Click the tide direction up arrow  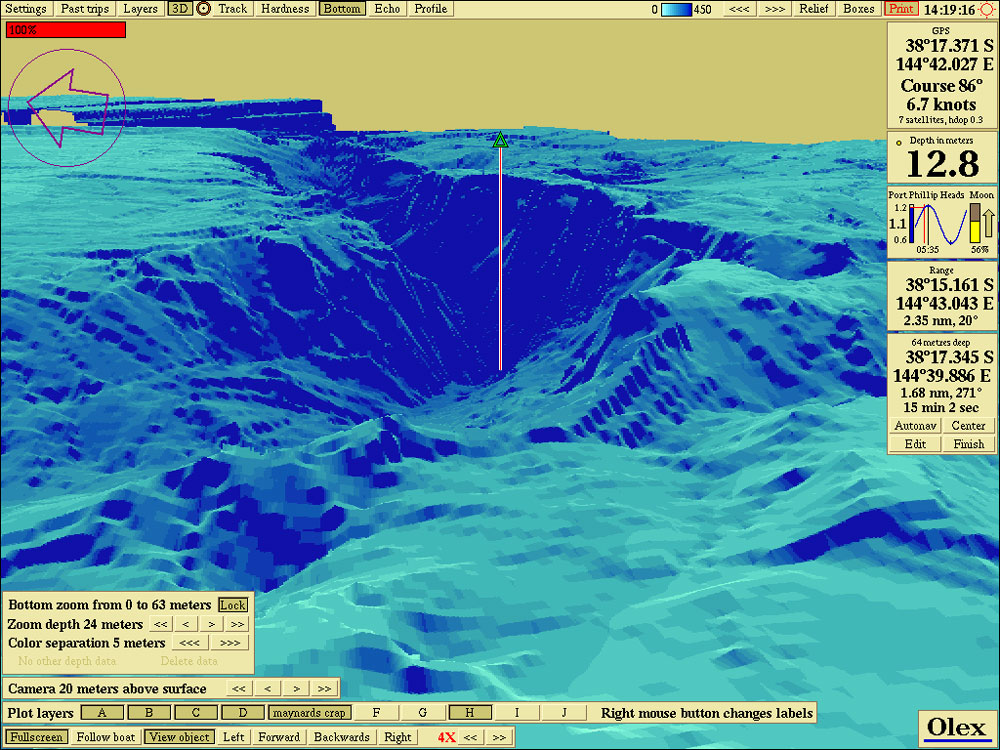pos(989,223)
